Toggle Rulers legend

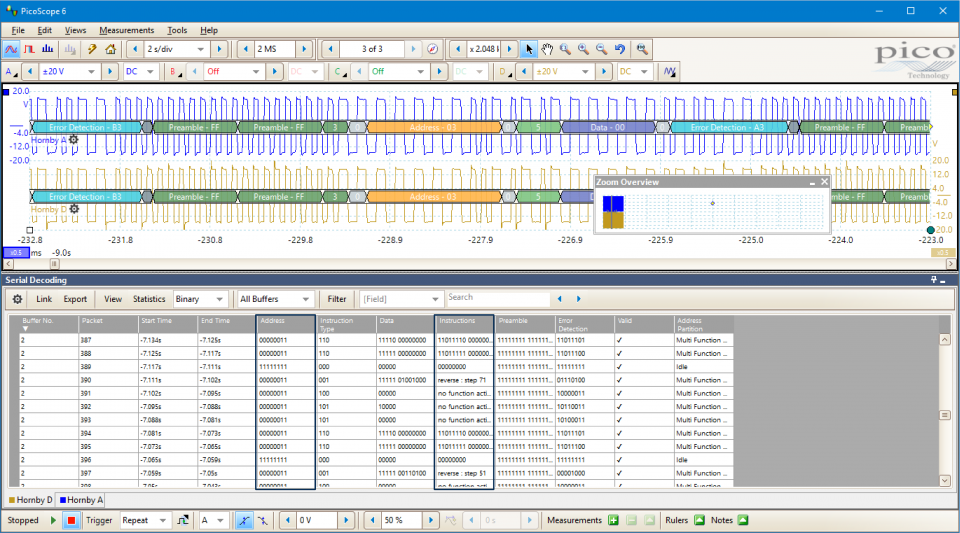click(x=699, y=520)
